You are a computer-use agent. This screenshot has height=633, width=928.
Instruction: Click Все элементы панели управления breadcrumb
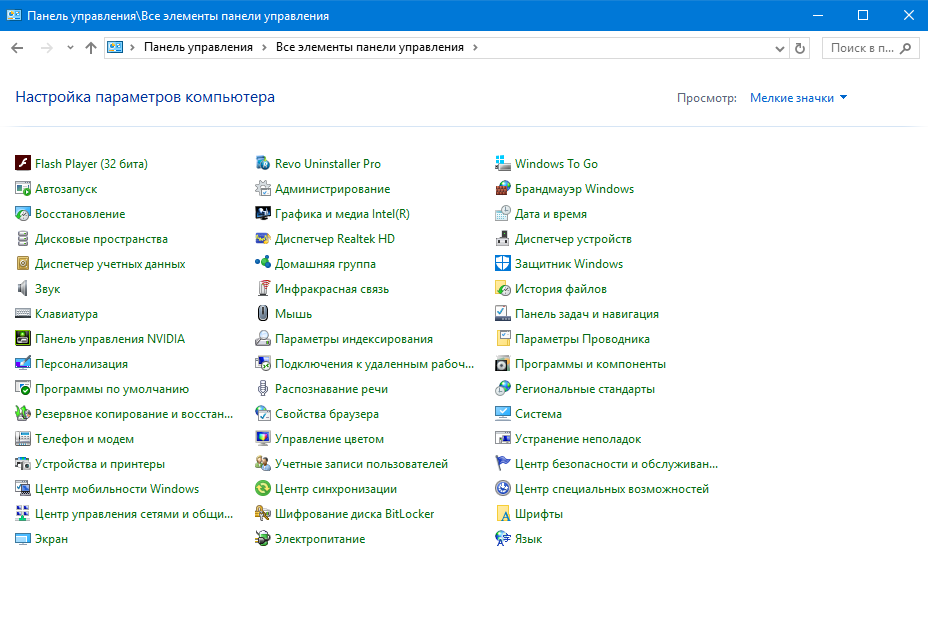[369, 47]
